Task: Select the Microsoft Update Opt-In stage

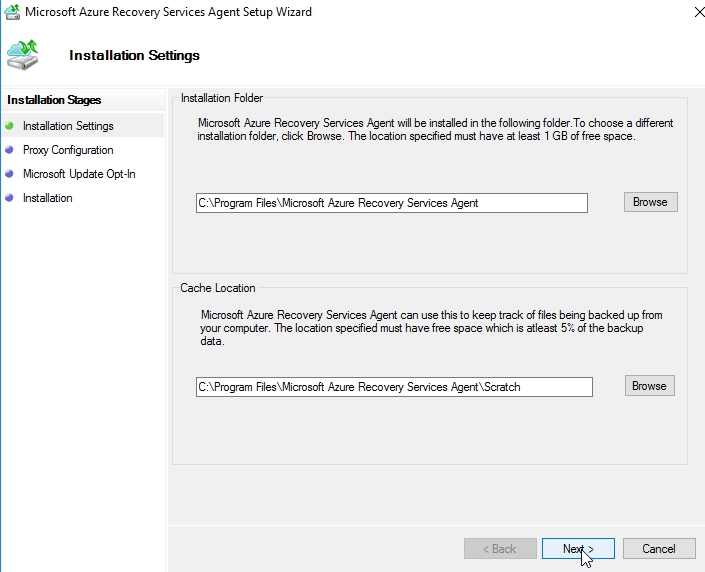Action: (79, 174)
